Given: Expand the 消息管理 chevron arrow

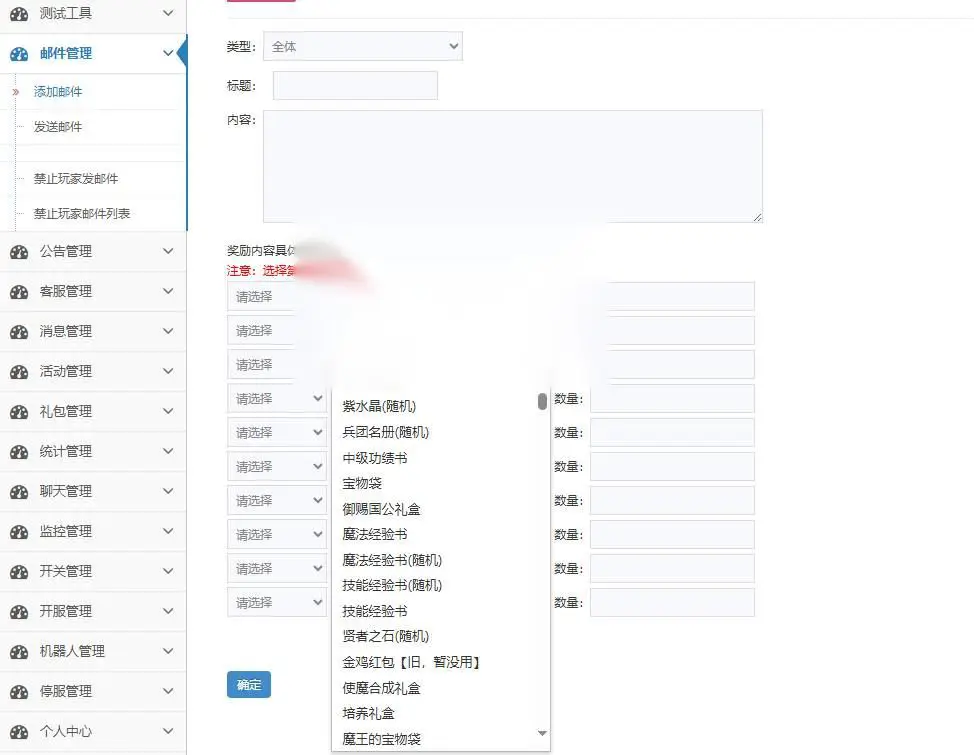Looking at the screenshot, I should 168,331.
